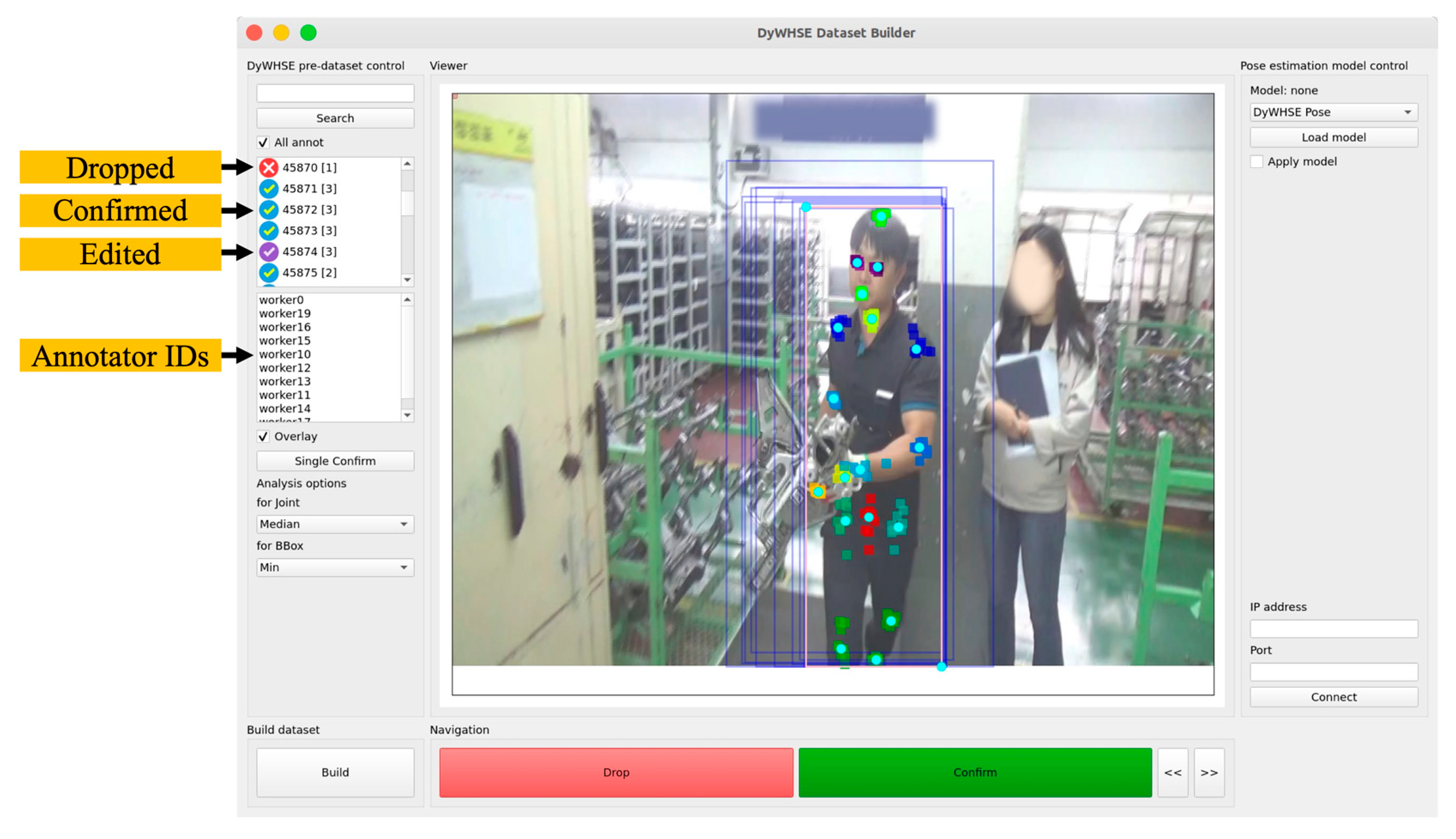Click the blue check icon beside 45875
Image resolution: width=1456 pixels, height=839 pixels.
(x=268, y=272)
